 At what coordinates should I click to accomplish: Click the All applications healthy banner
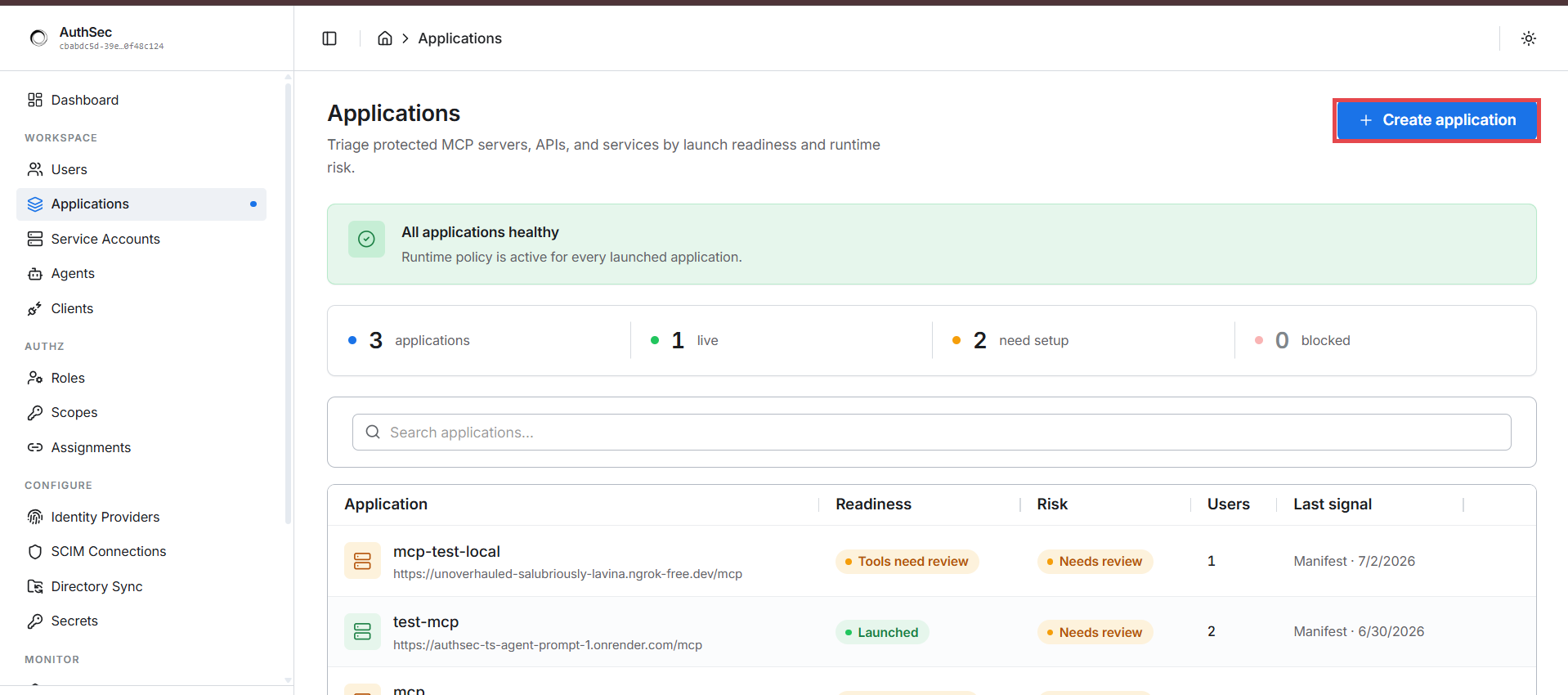pos(931,244)
